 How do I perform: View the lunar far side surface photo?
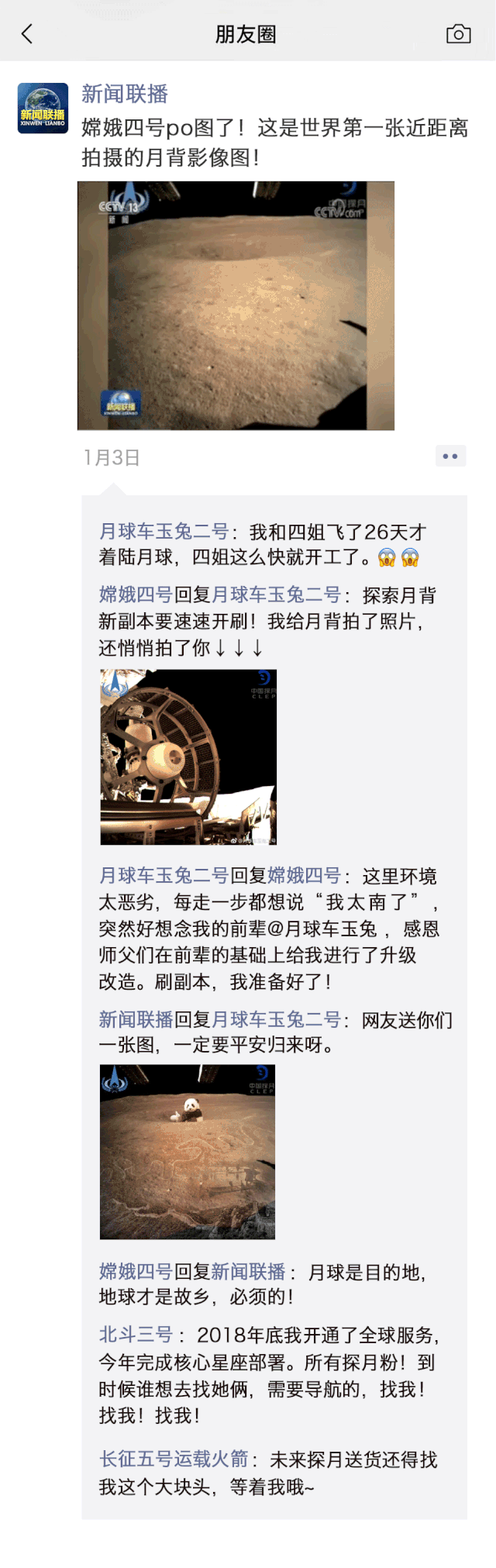[x=236, y=305]
